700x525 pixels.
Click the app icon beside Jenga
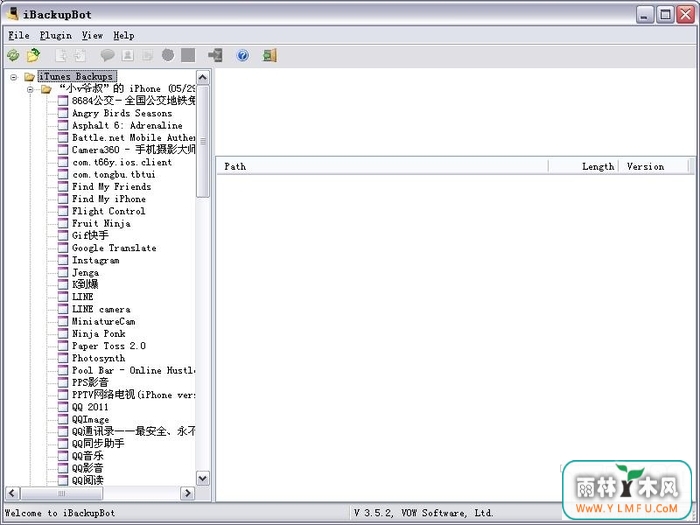click(x=63, y=272)
